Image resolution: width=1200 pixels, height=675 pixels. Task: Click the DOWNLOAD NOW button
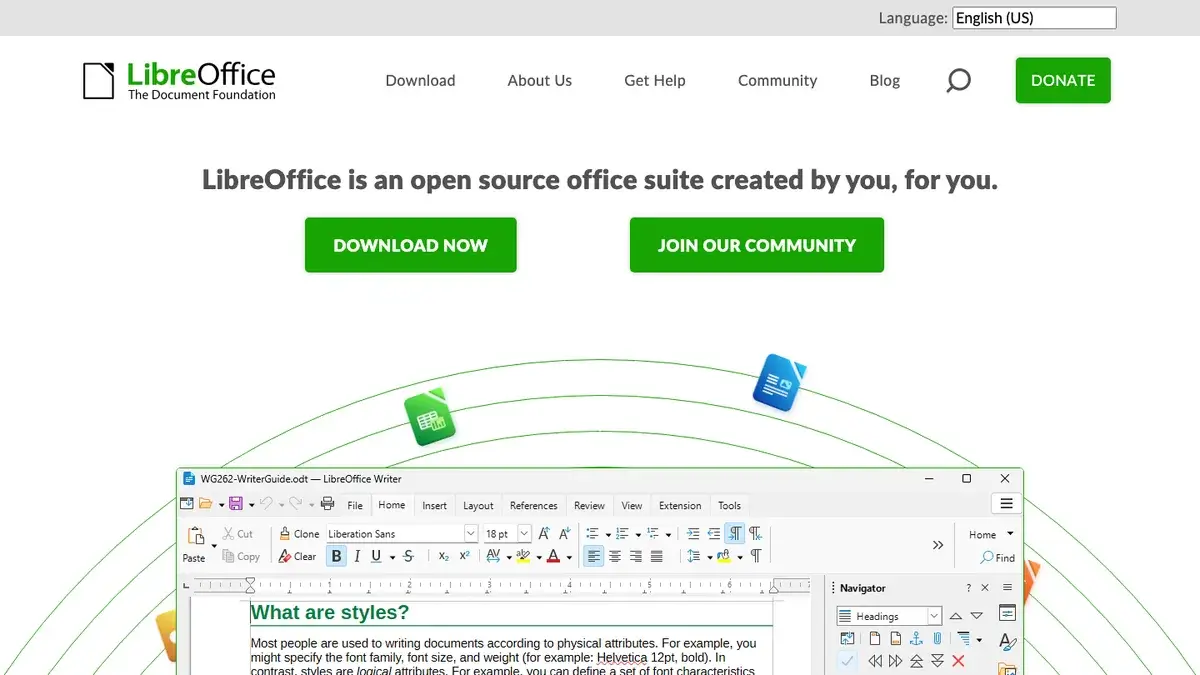[411, 245]
